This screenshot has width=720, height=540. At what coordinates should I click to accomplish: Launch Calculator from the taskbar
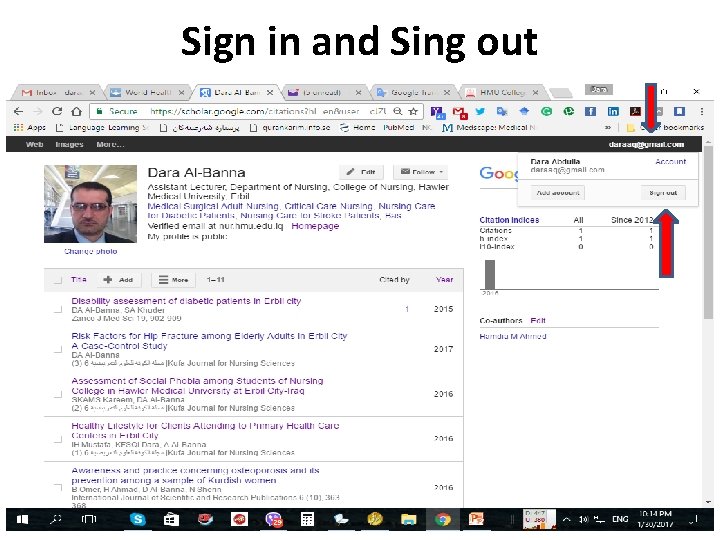[x=307, y=519]
